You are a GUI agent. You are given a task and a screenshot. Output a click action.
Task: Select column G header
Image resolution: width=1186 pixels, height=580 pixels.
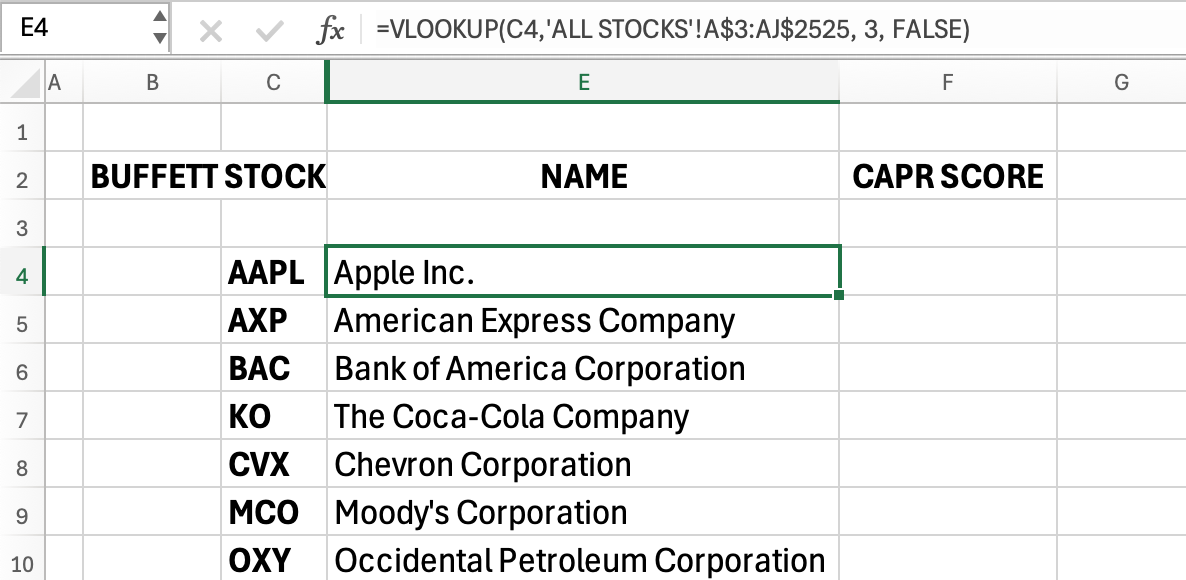tap(1121, 83)
